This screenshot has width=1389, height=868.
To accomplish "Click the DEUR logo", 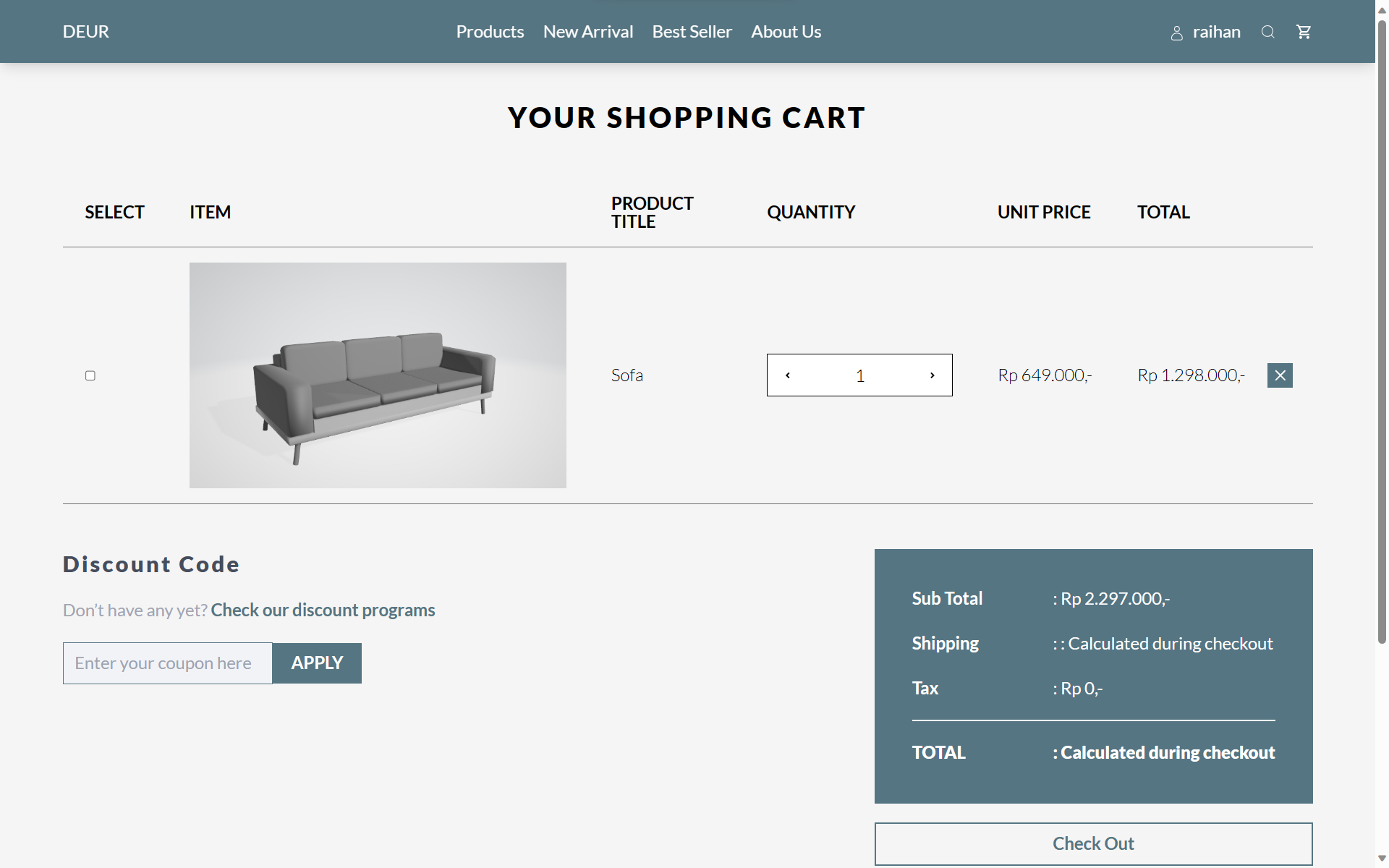I will (x=85, y=32).
